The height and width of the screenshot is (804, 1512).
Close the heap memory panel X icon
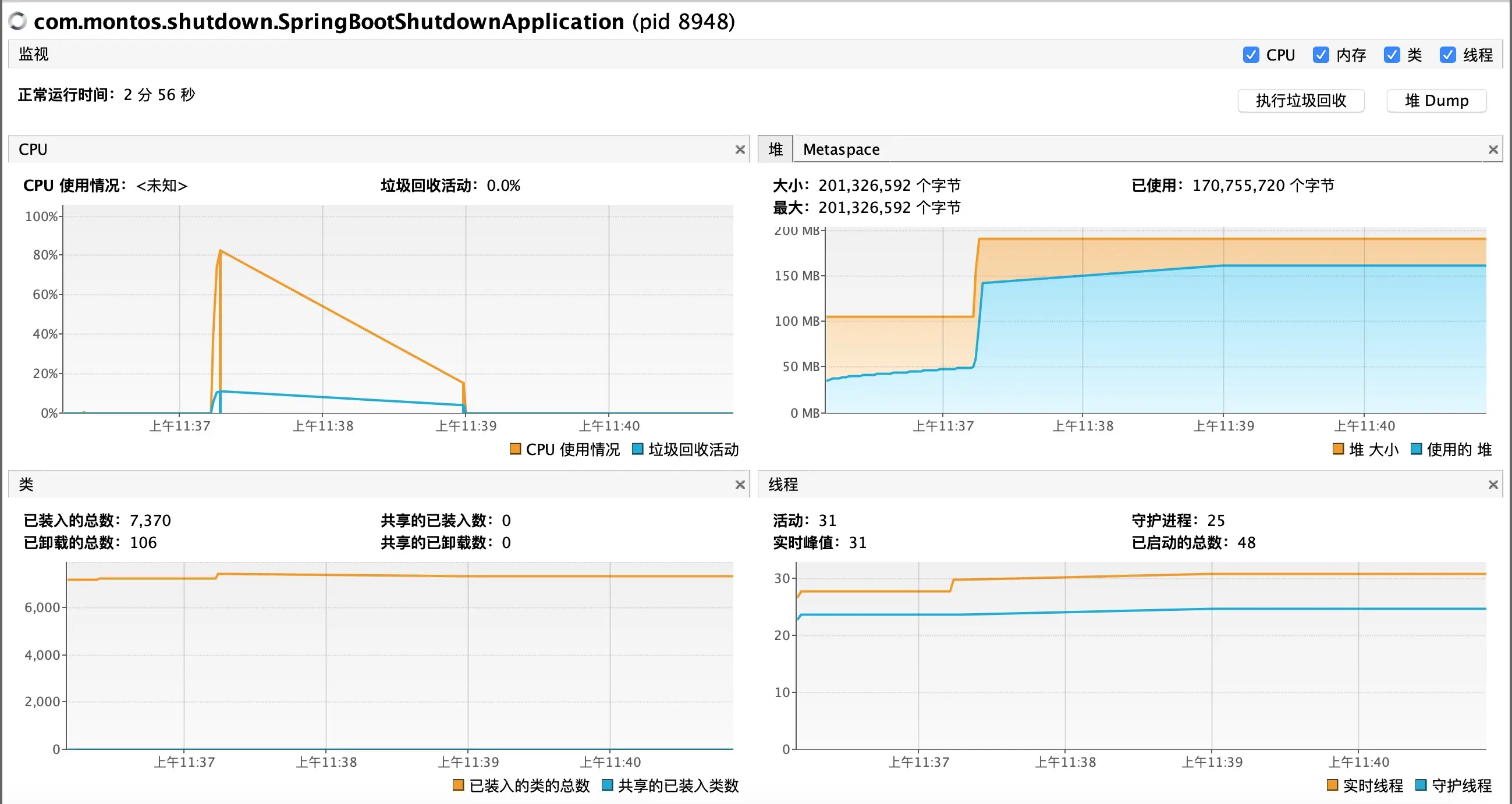coord(1493,150)
